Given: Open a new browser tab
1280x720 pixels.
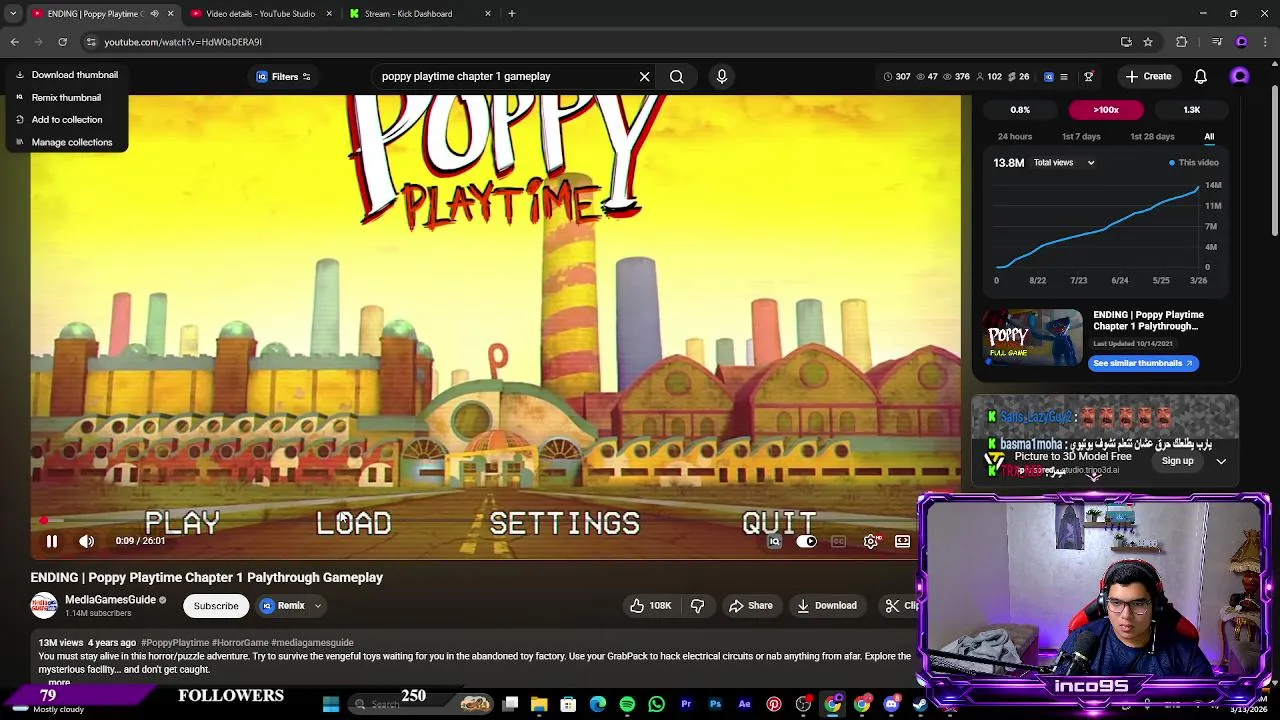Looking at the screenshot, I should tap(511, 14).
